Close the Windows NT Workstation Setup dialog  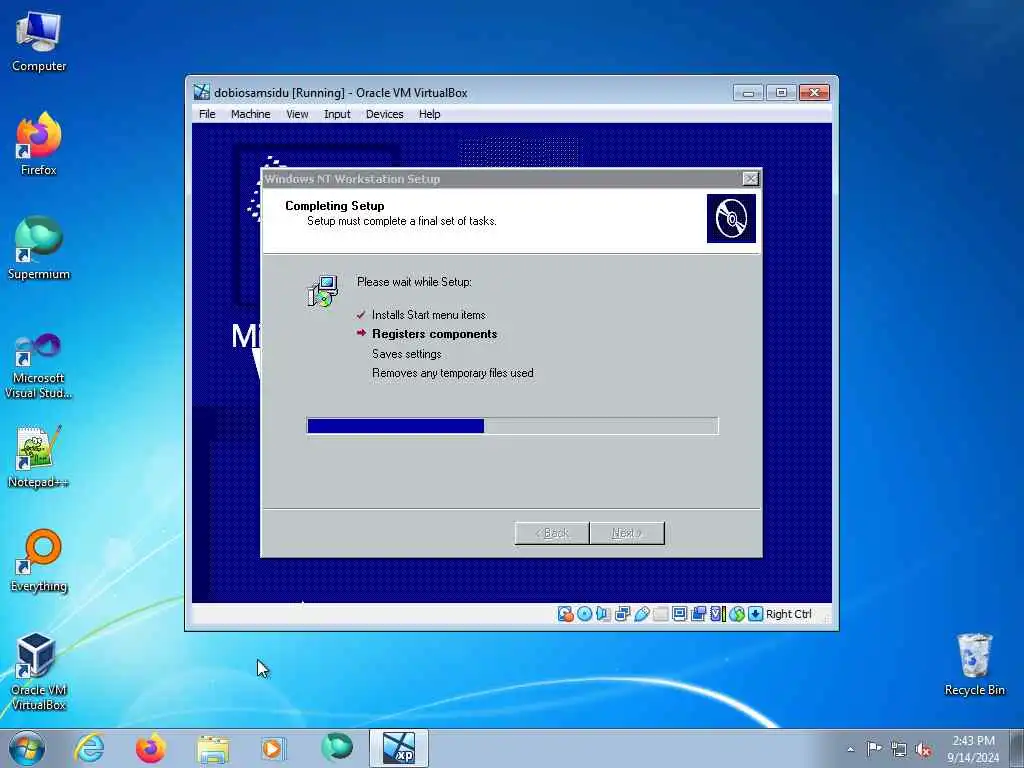(x=751, y=178)
